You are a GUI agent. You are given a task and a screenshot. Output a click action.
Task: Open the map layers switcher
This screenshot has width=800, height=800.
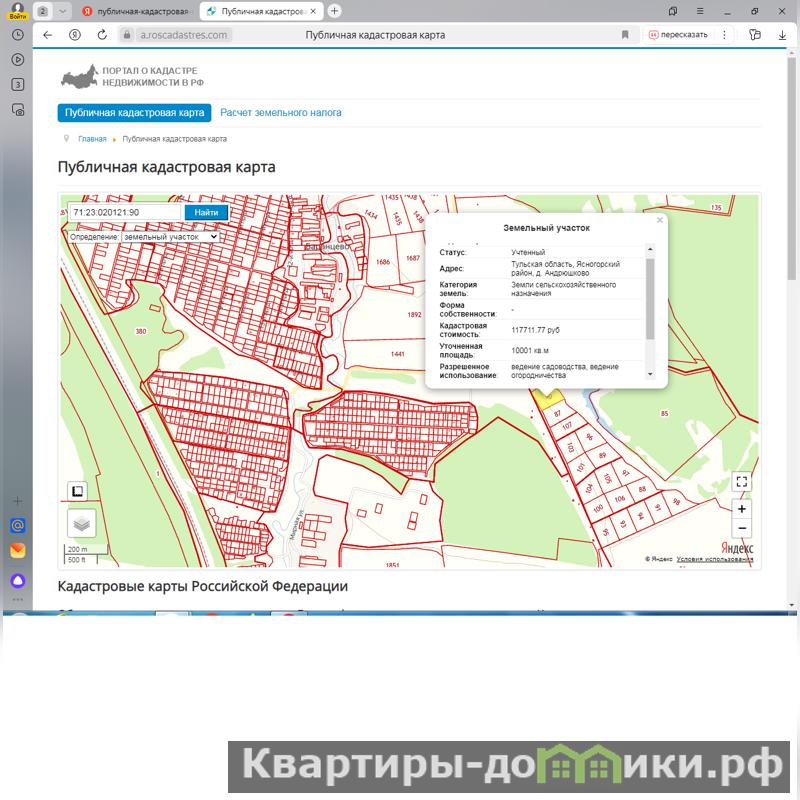[x=81, y=523]
